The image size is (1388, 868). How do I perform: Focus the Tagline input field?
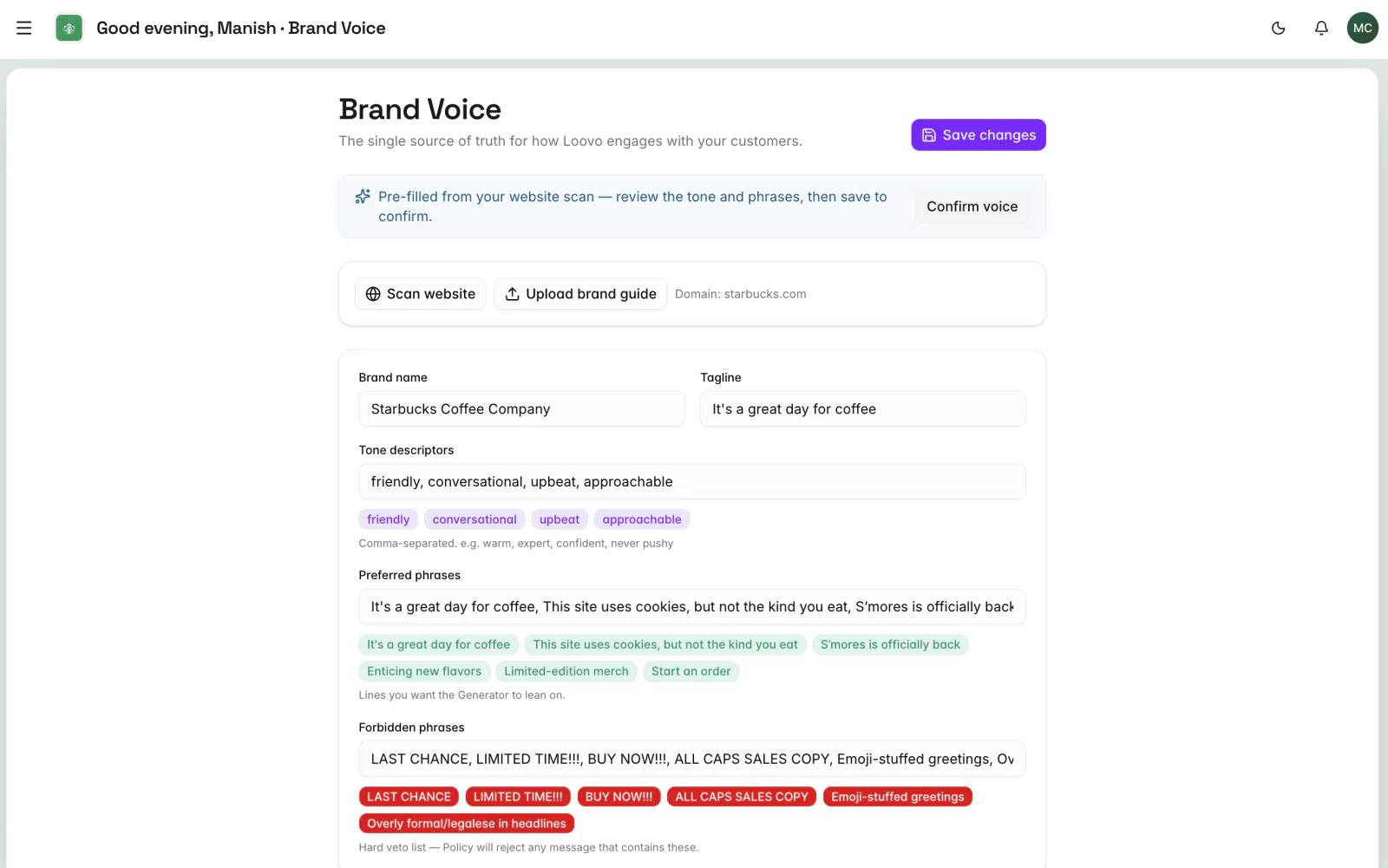863,409
